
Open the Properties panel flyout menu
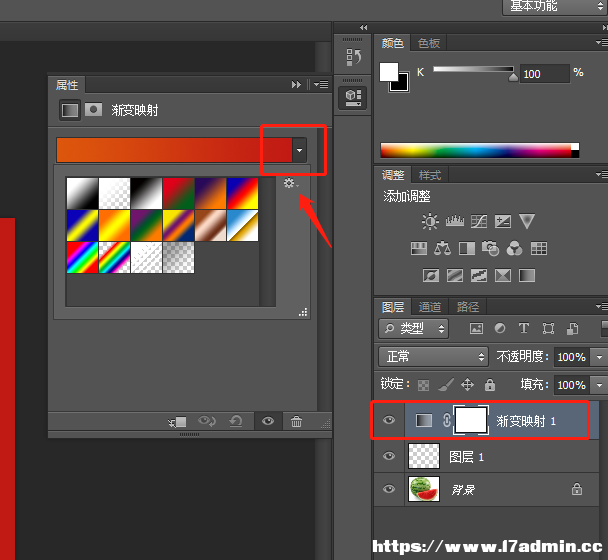point(321,84)
